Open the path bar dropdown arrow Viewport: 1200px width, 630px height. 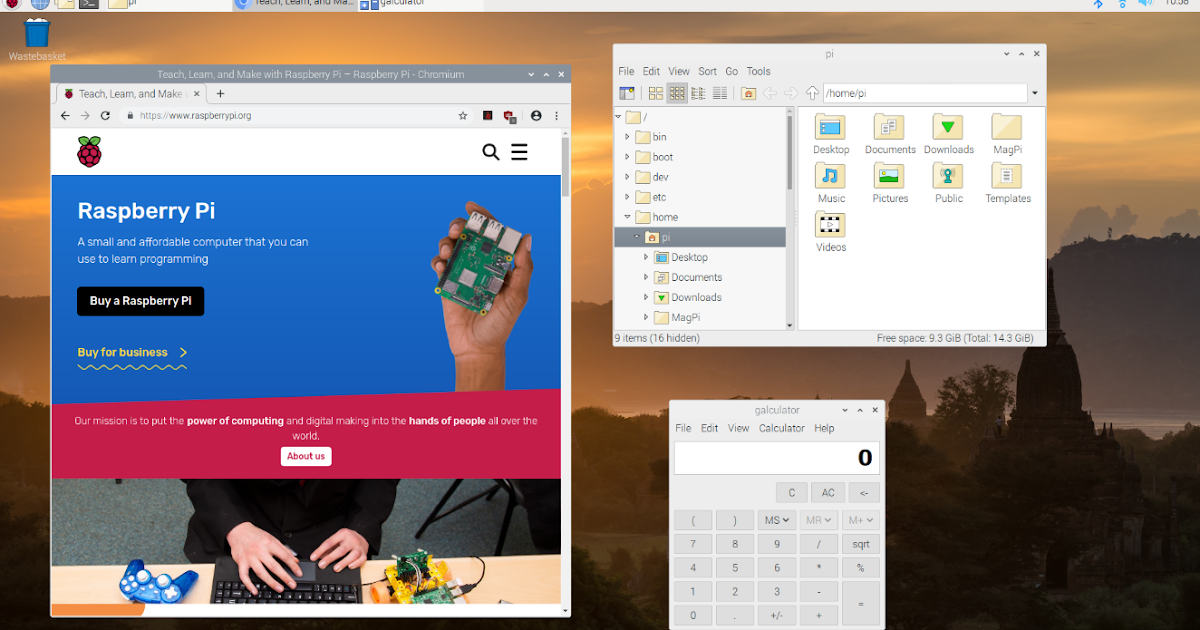point(1033,92)
